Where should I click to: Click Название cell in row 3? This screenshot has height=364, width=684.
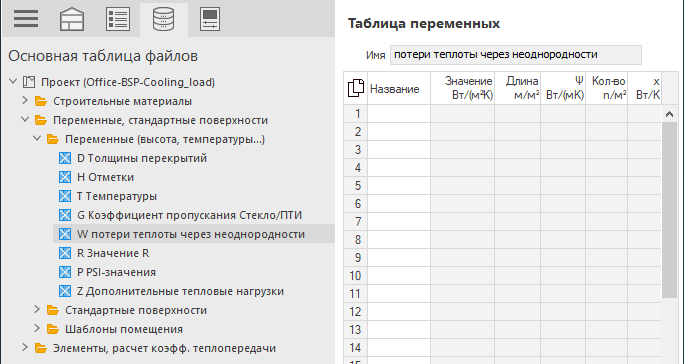point(399,150)
